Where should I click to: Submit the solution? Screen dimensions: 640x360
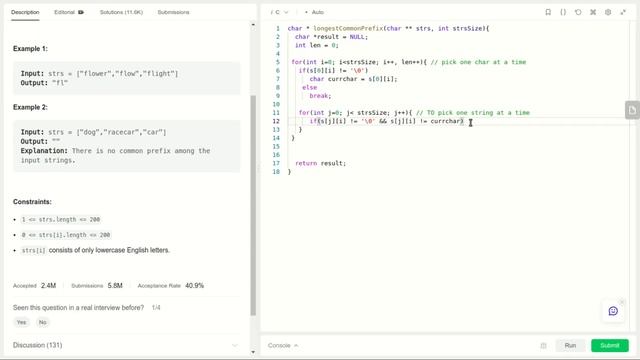click(610, 345)
